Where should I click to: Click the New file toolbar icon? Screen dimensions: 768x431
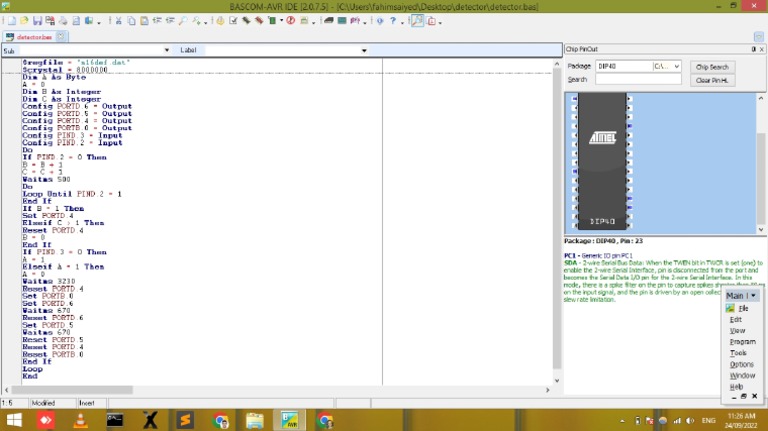click(x=9, y=20)
